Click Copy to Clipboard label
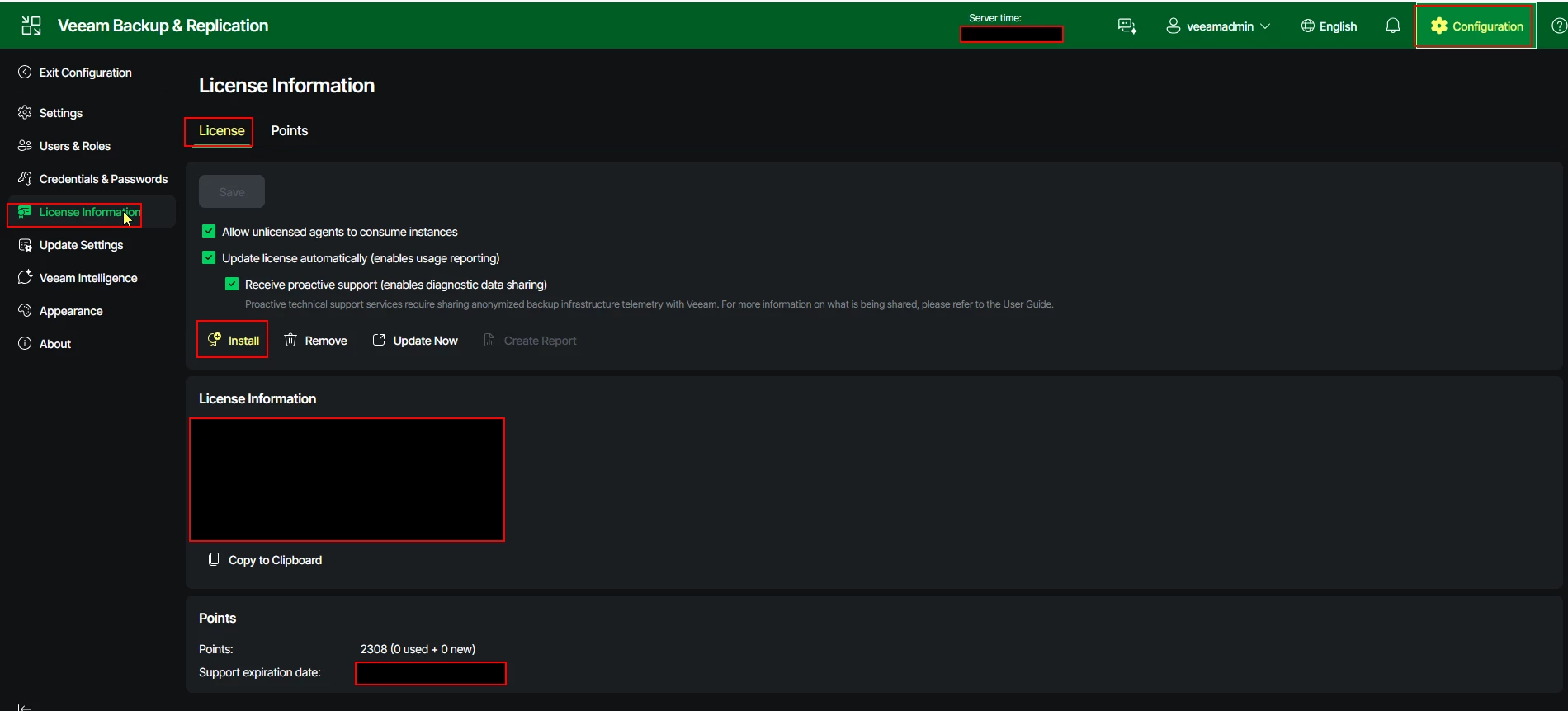 pyautogui.click(x=275, y=560)
